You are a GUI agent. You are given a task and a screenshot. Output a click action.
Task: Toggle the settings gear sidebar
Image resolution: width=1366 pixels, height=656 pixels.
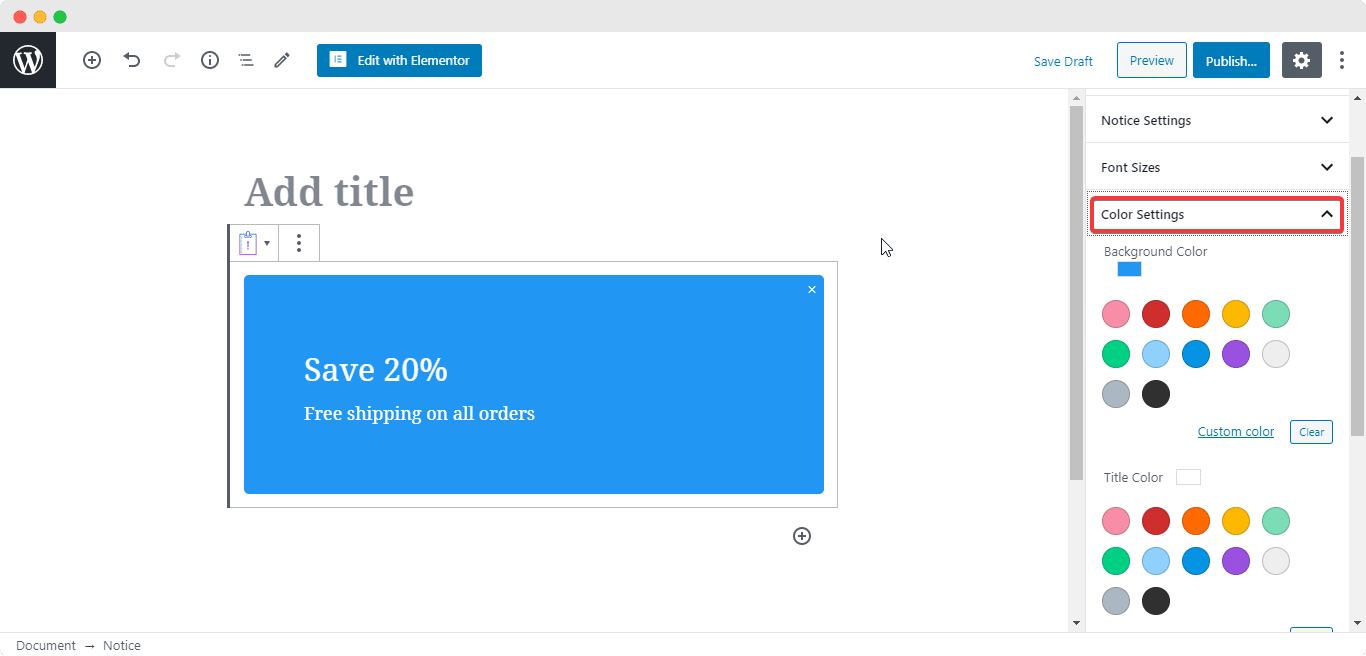1301,60
